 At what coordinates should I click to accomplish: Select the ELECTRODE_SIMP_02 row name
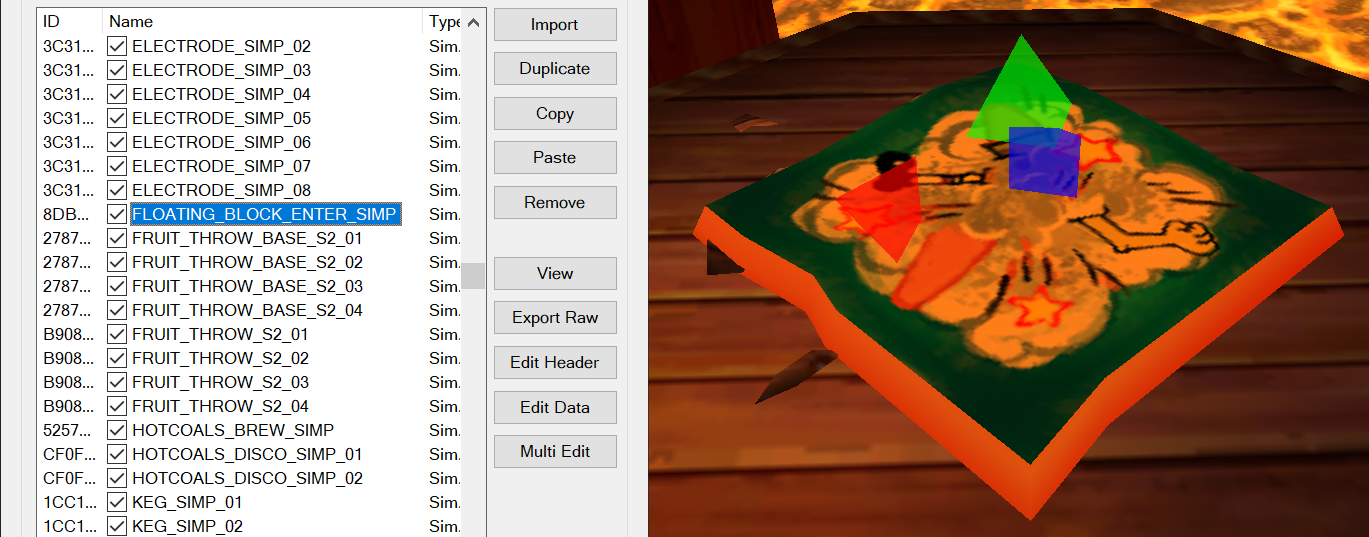221,46
